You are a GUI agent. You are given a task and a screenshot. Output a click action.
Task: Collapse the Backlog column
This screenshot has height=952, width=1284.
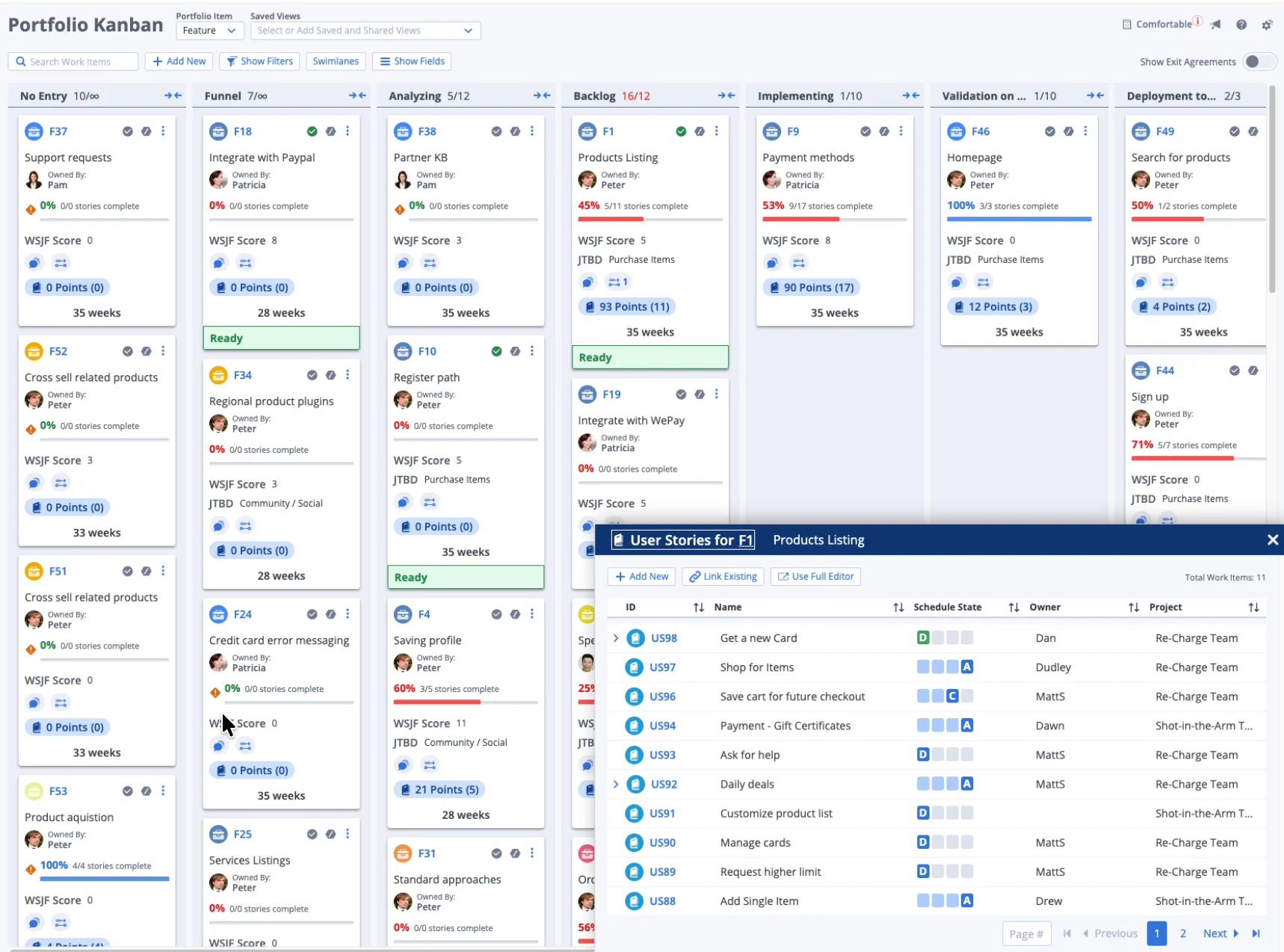[726, 96]
